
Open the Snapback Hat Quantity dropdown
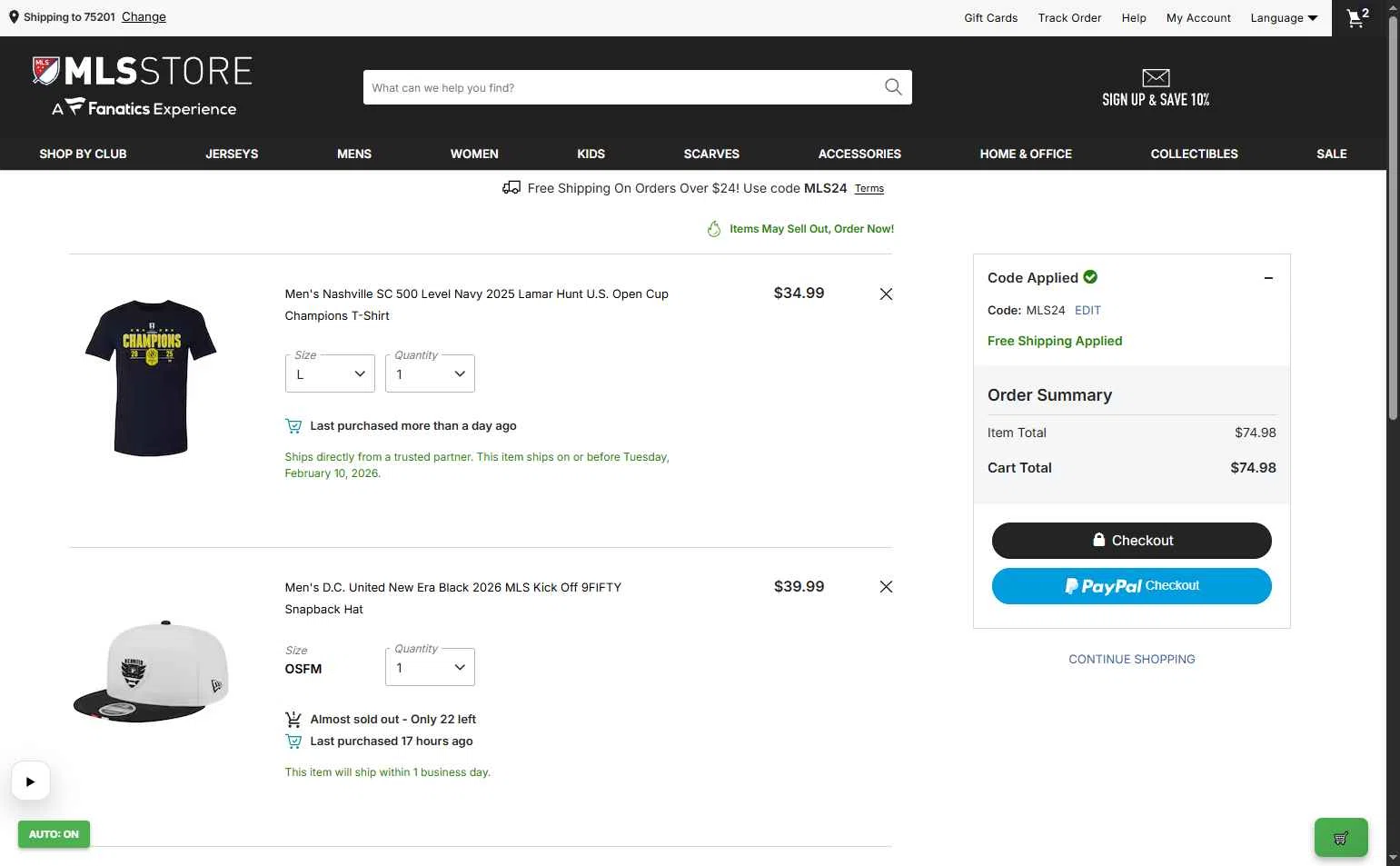coord(430,667)
